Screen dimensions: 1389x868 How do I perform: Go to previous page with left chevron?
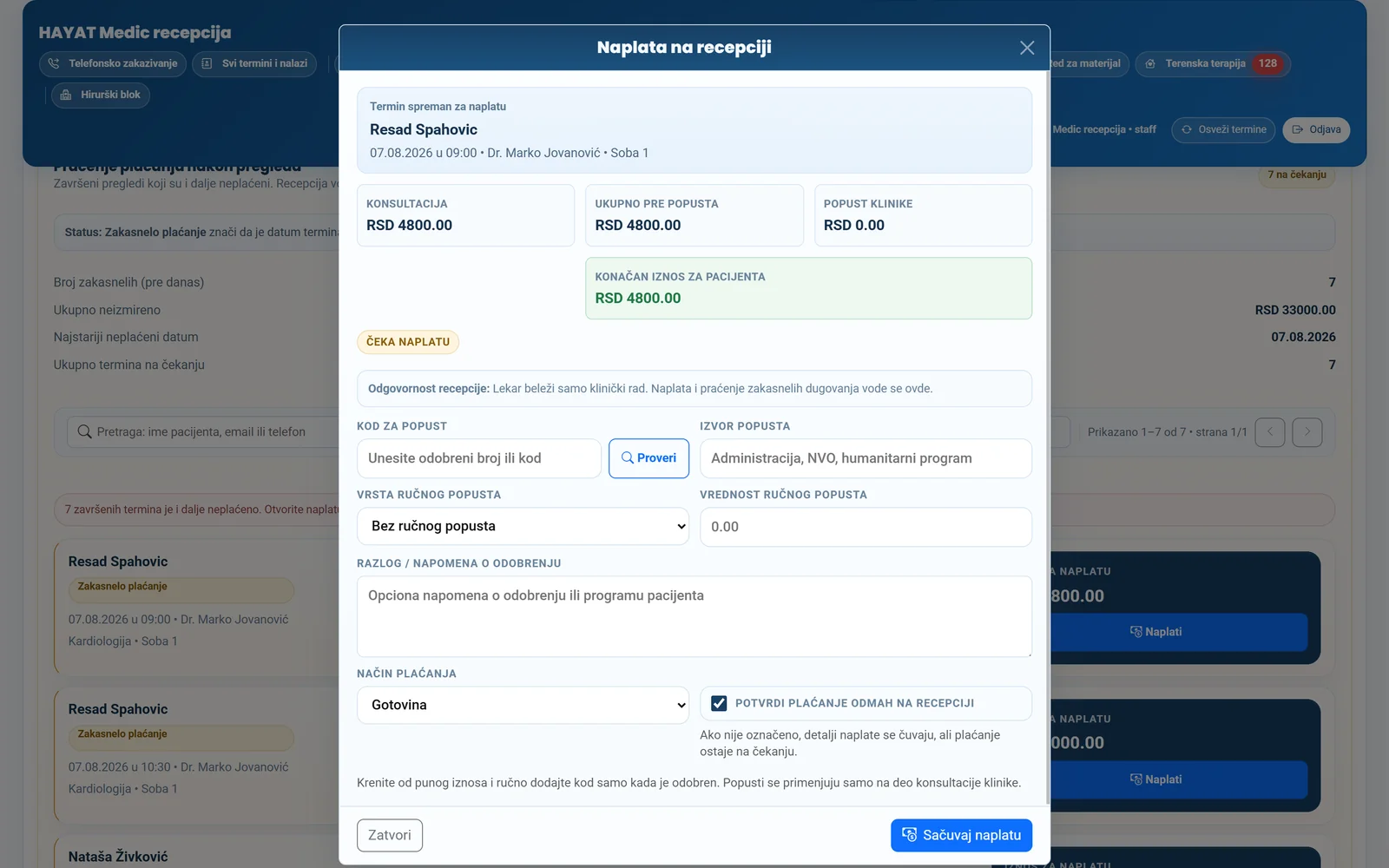click(1270, 432)
